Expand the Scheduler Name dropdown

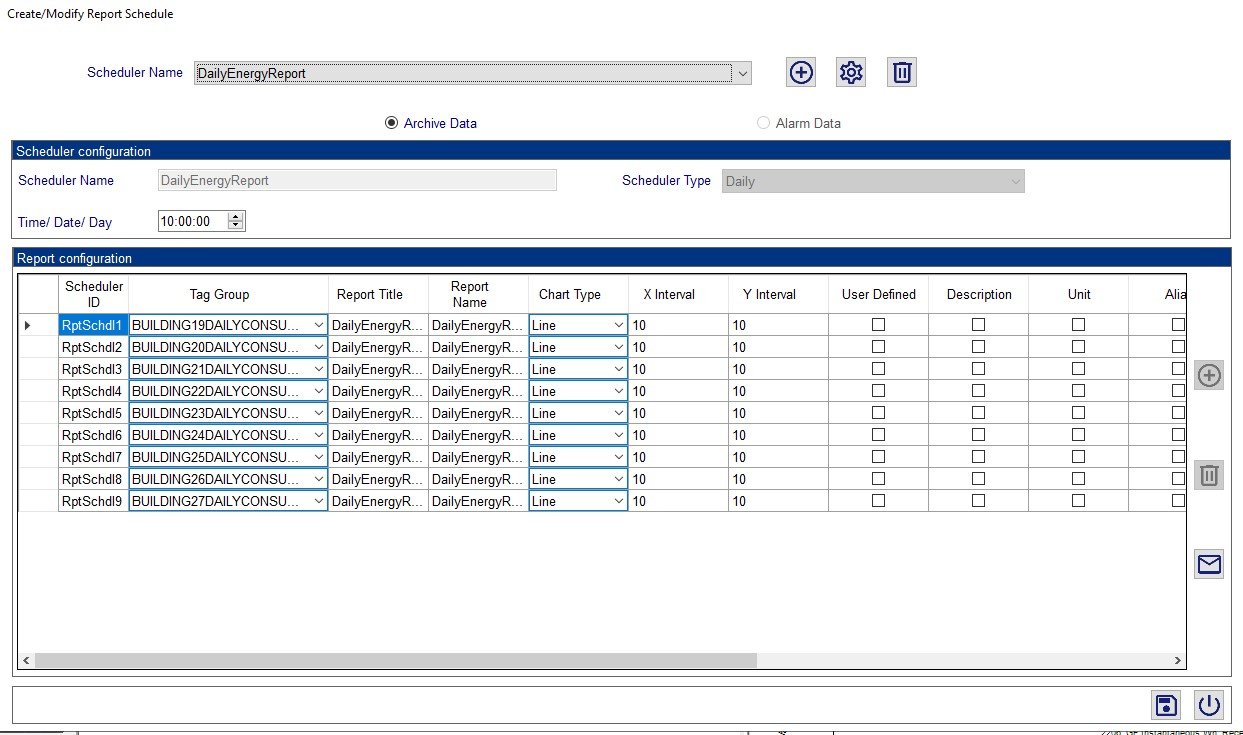pos(742,73)
